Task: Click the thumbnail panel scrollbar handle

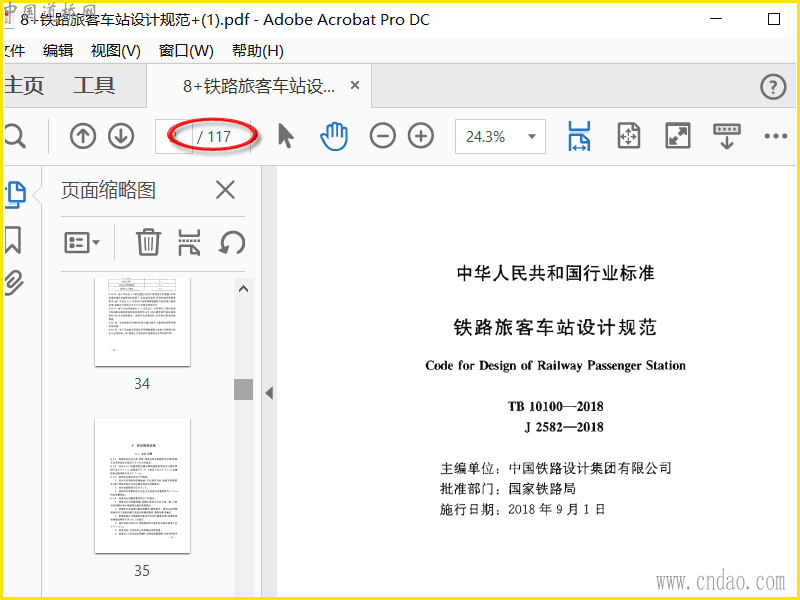Action: [x=244, y=389]
